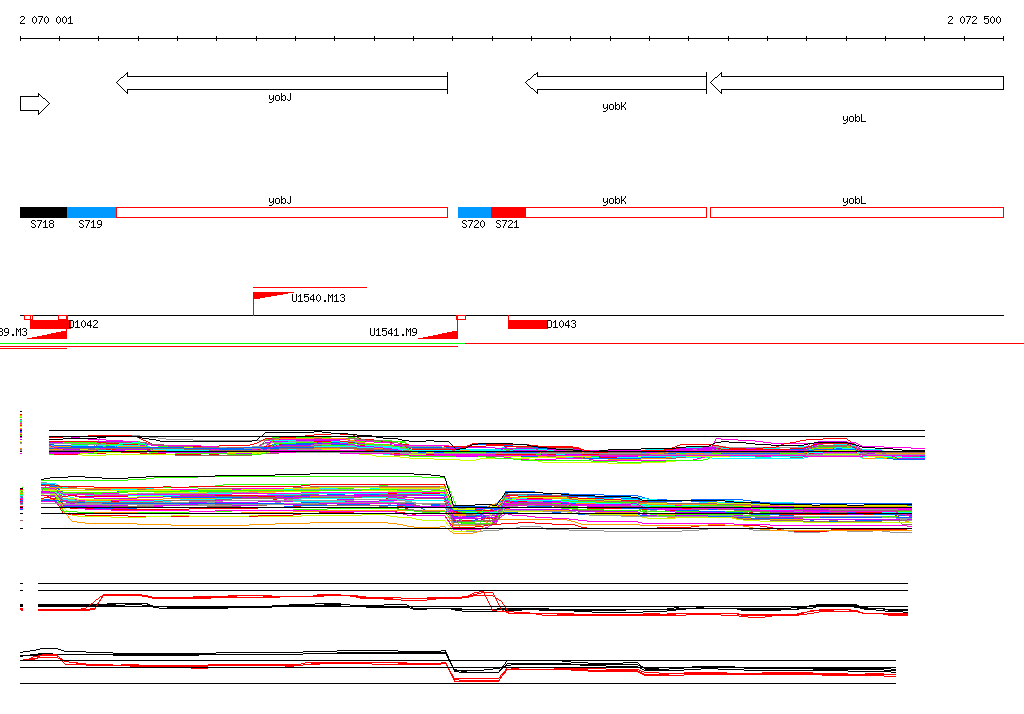The width and height of the screenshot is (1024, 714).
Task: Select the red S721 segment
Action: tap(508, 212)
